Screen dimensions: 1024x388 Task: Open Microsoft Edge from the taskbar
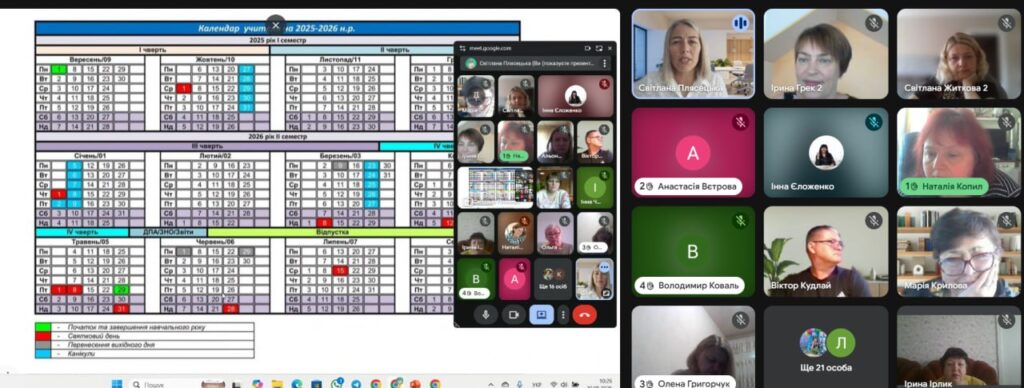296,384
